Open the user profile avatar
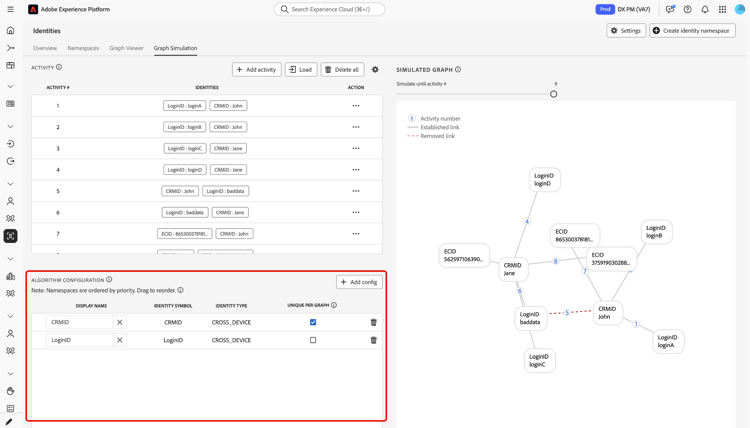 point(739,9)
